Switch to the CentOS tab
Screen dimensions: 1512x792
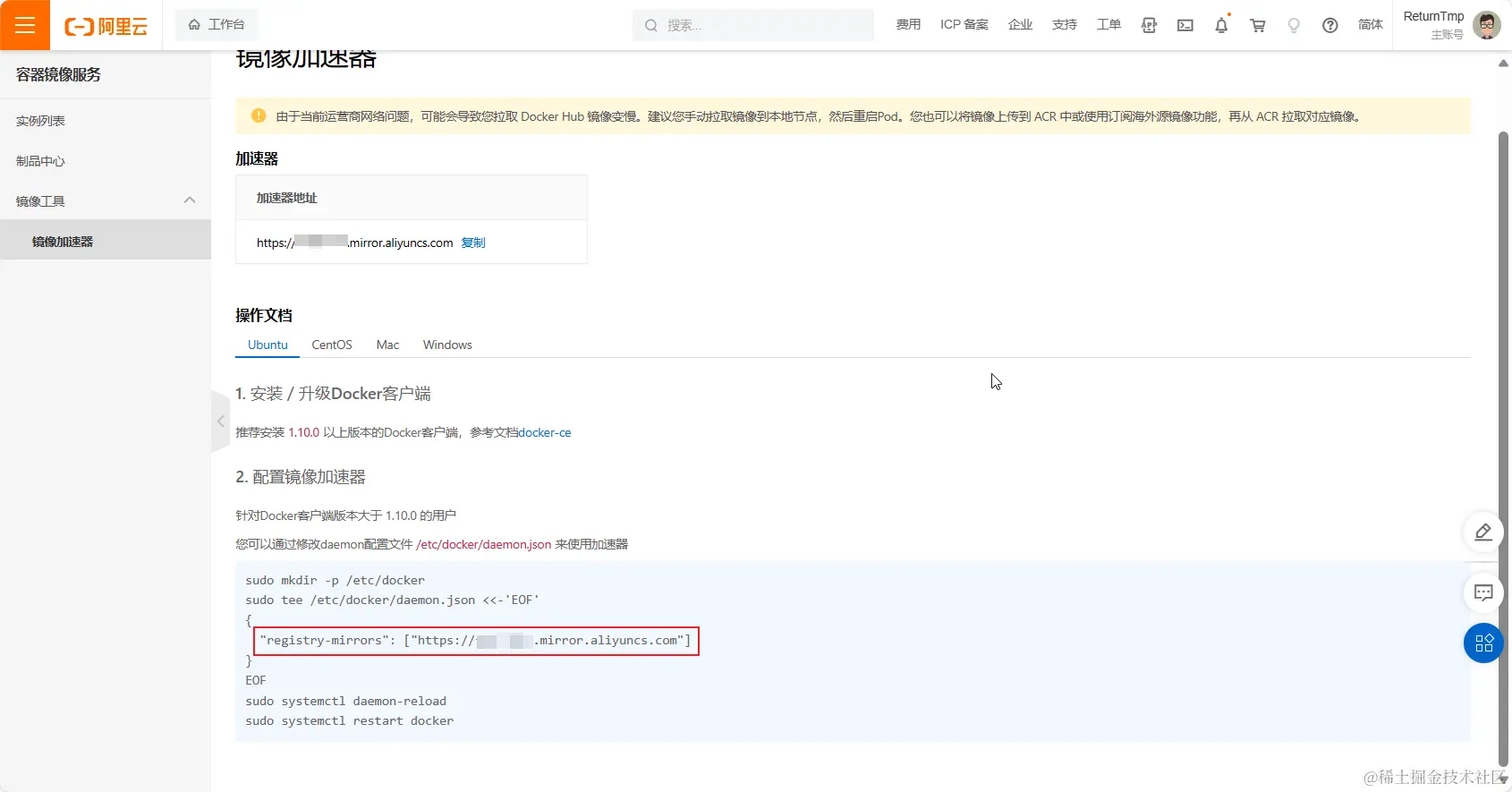[332, 345]
